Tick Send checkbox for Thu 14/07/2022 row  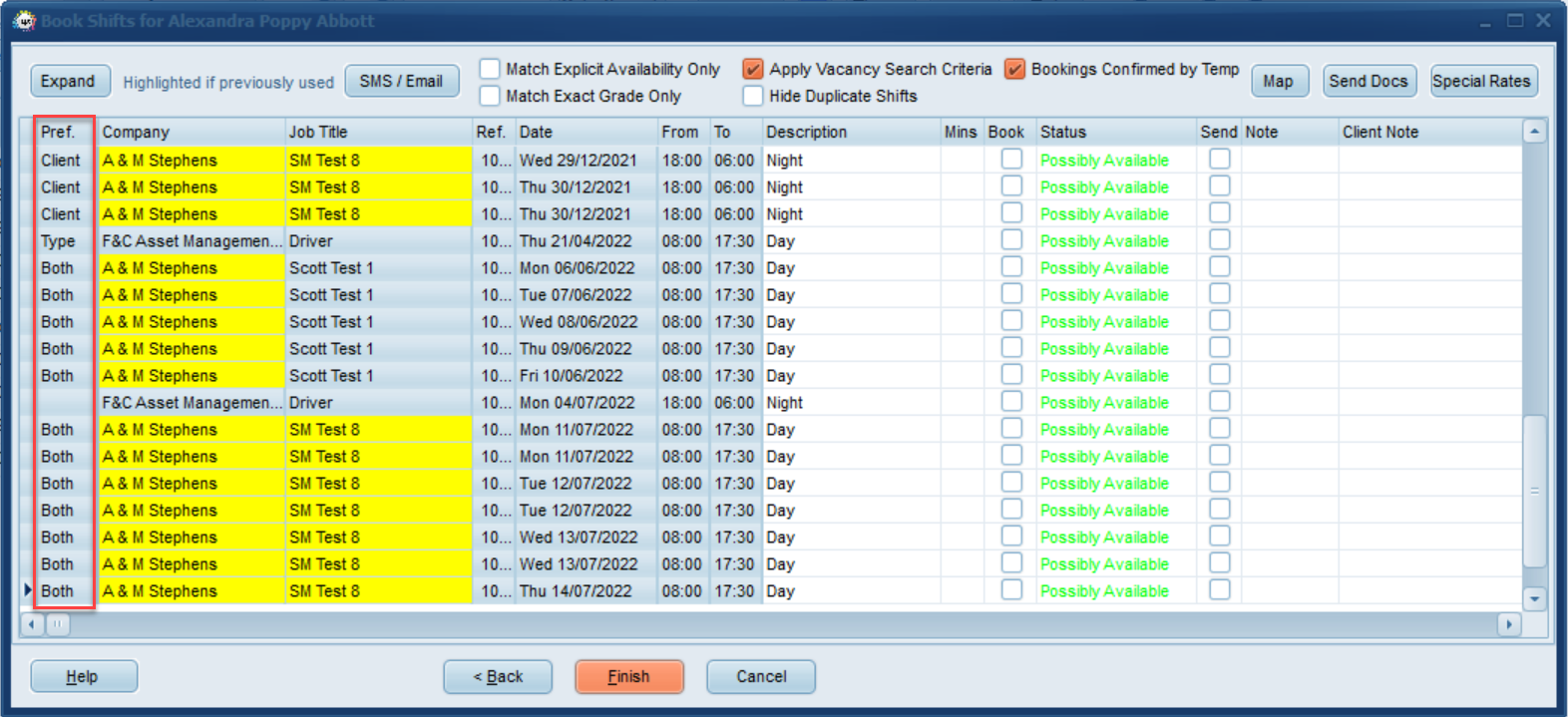click(1219, 590)
